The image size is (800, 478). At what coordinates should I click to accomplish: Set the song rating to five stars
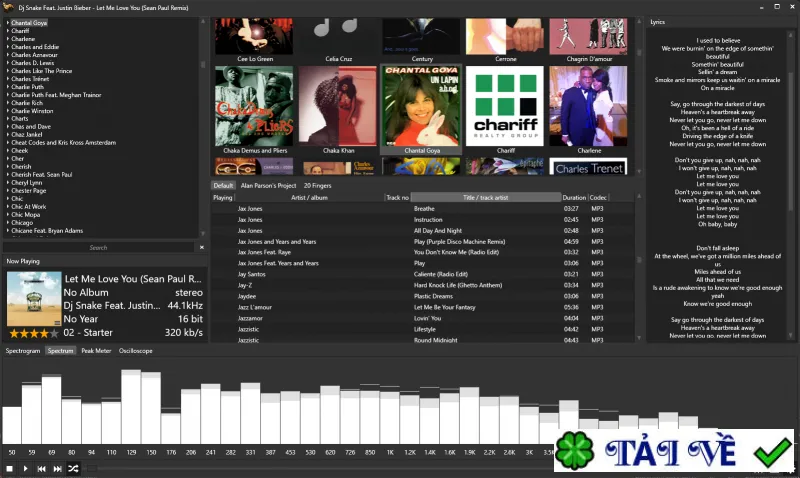pos(54,334)
